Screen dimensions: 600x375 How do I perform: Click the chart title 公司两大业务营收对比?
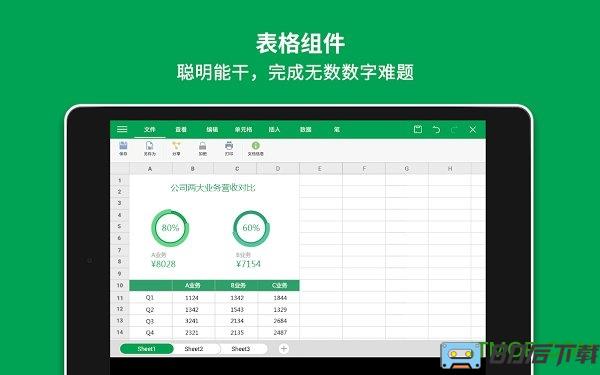pos(213,188)
